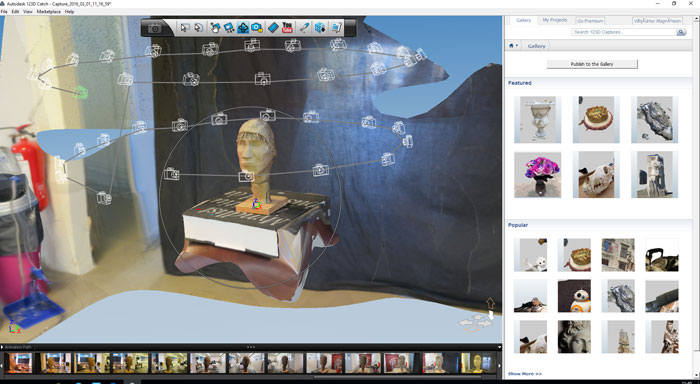The width and height of the screenshot is (700, 384).
Task: Click the camera capture icon in toolbar
Action: tap(155, 28)
